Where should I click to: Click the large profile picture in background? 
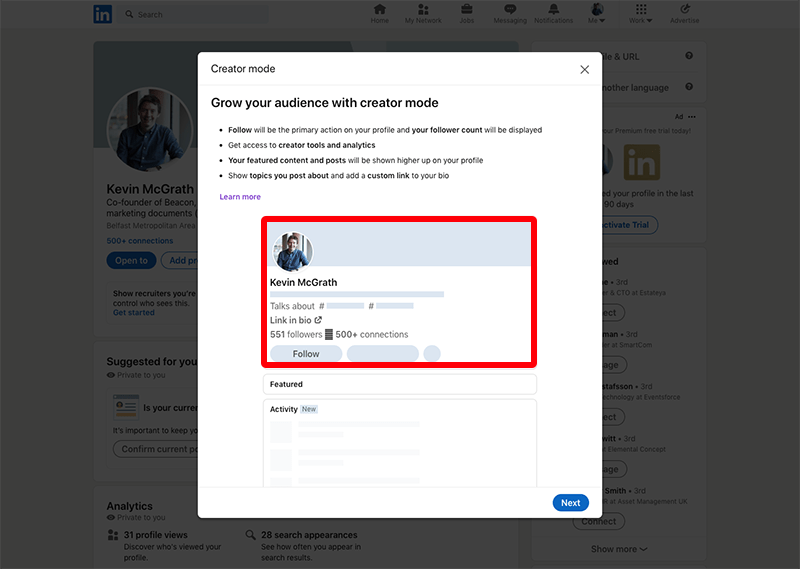(149, 129)
